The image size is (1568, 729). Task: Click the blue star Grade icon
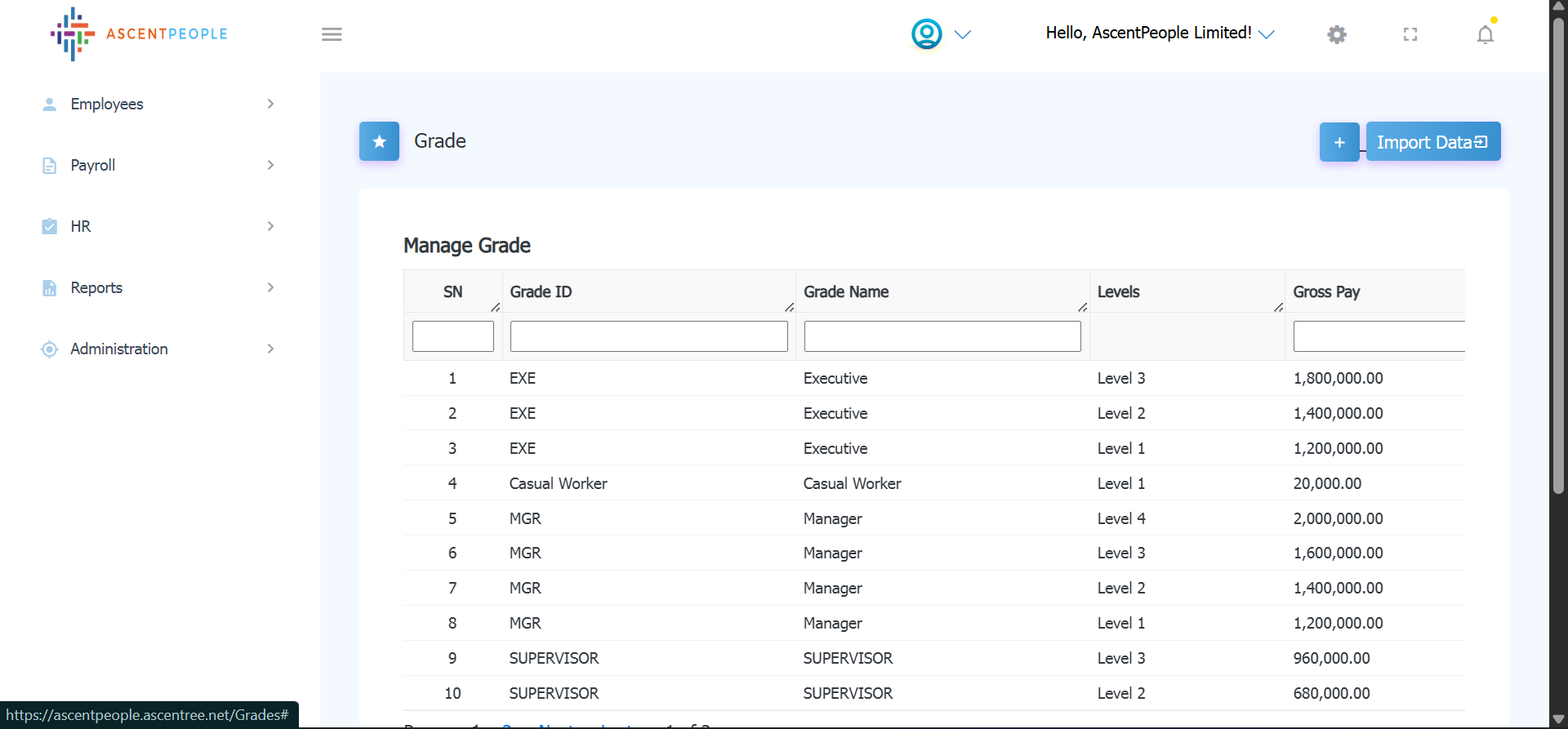(379, 141)
